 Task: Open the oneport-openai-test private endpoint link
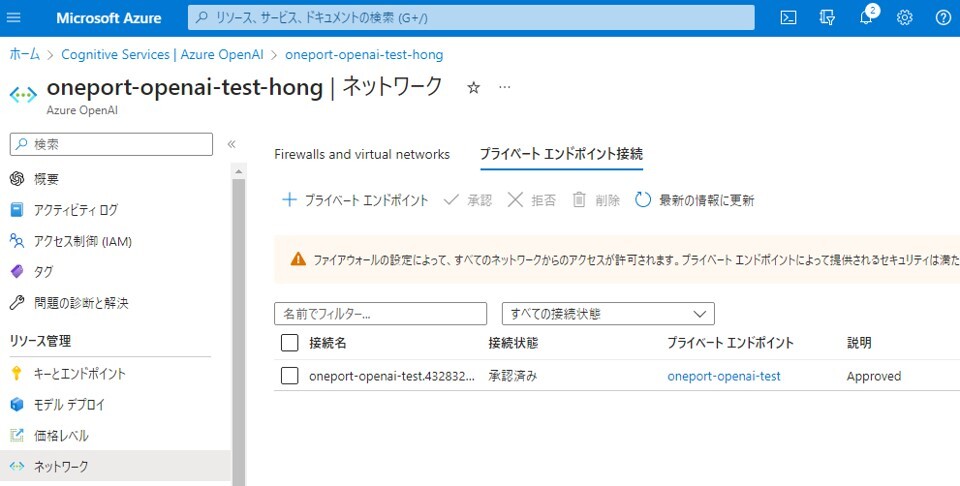tap(724, 376)
